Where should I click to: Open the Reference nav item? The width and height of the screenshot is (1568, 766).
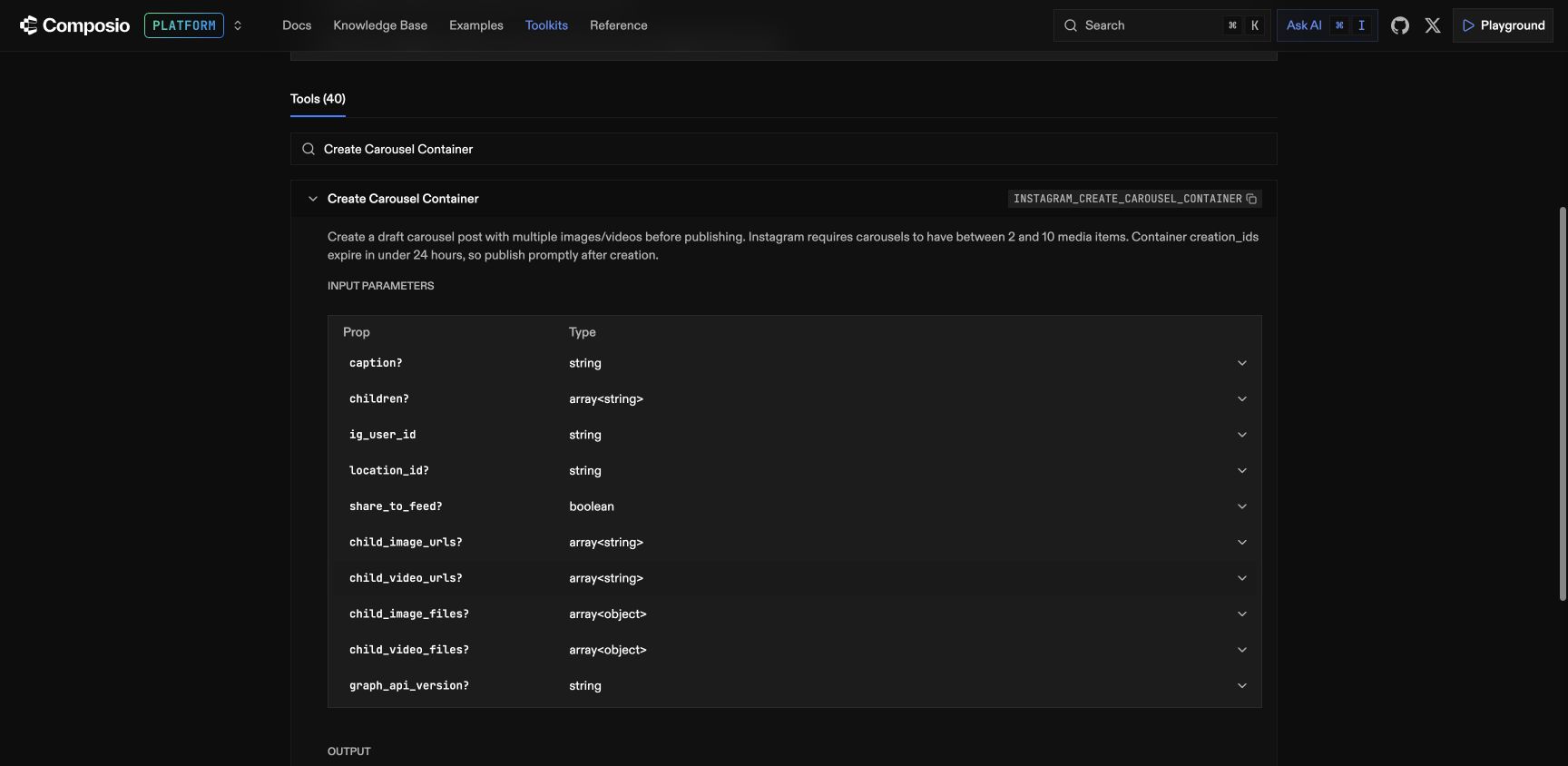tap(619, 25)
